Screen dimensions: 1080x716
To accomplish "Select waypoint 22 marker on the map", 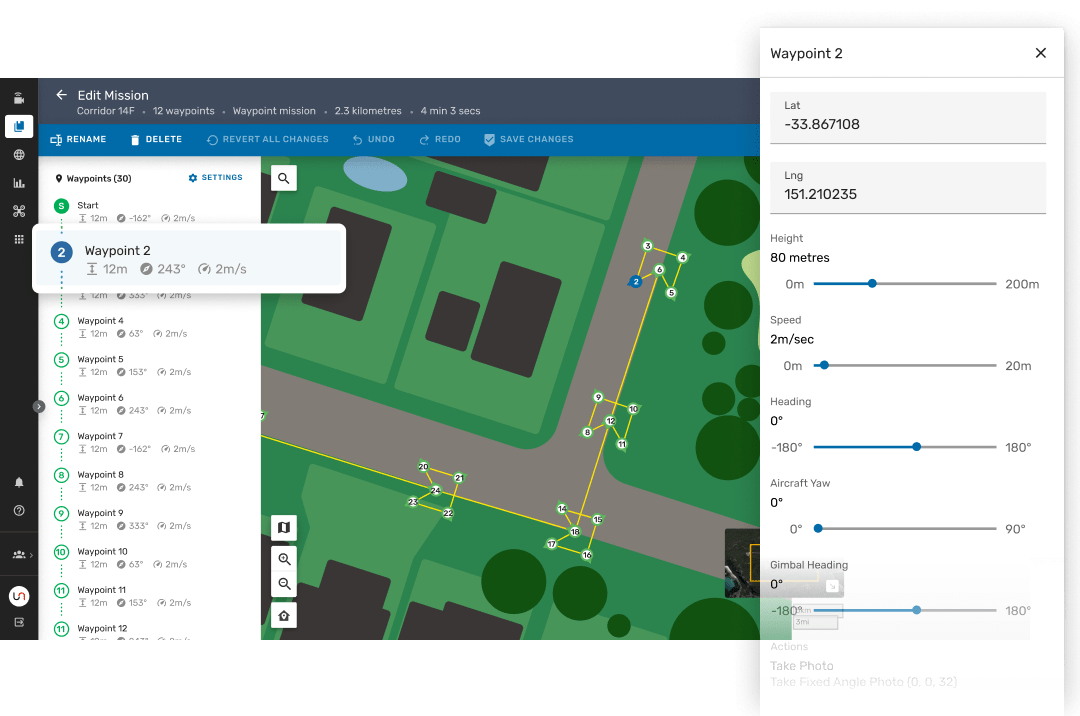I will [448, 513].
